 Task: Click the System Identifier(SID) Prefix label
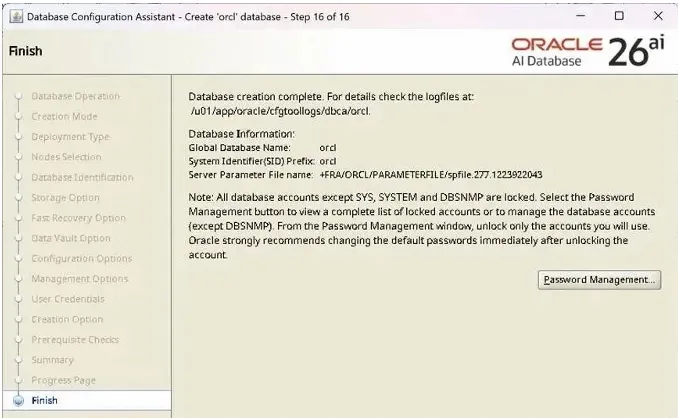[x=251, y=161]
